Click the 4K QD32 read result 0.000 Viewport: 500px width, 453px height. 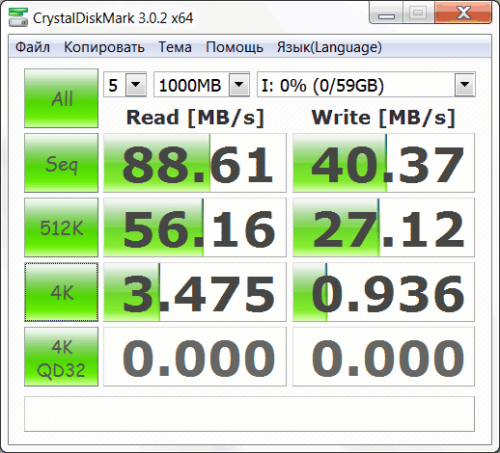195,357
